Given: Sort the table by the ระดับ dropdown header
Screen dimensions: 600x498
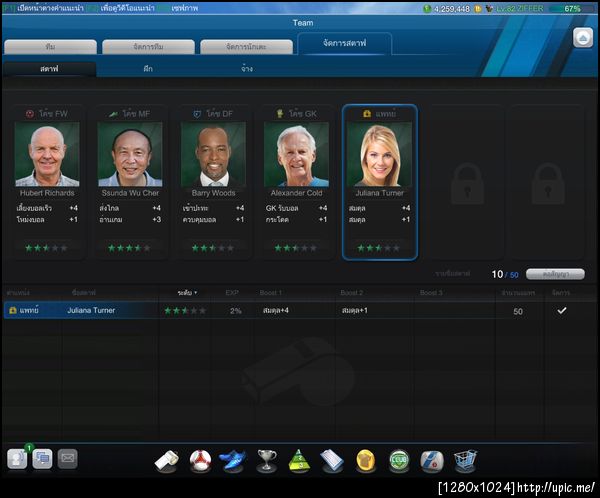Looking at the screenshot, I should (187, 293).
